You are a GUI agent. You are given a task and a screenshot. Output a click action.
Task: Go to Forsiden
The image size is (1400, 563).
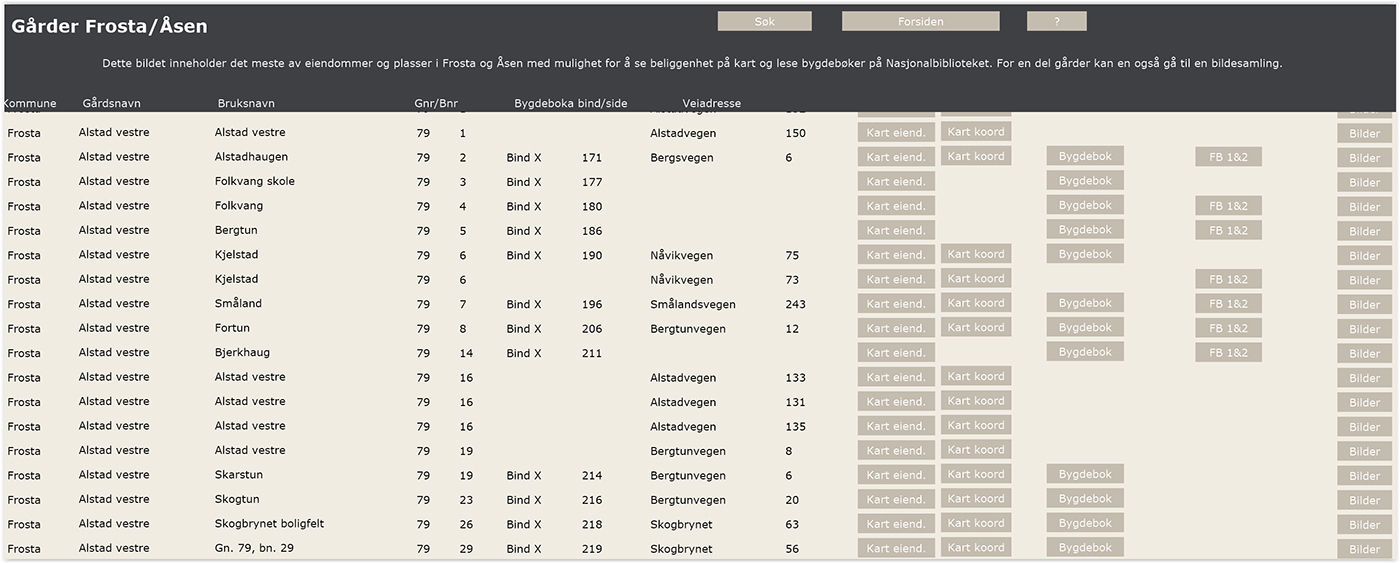920,21
